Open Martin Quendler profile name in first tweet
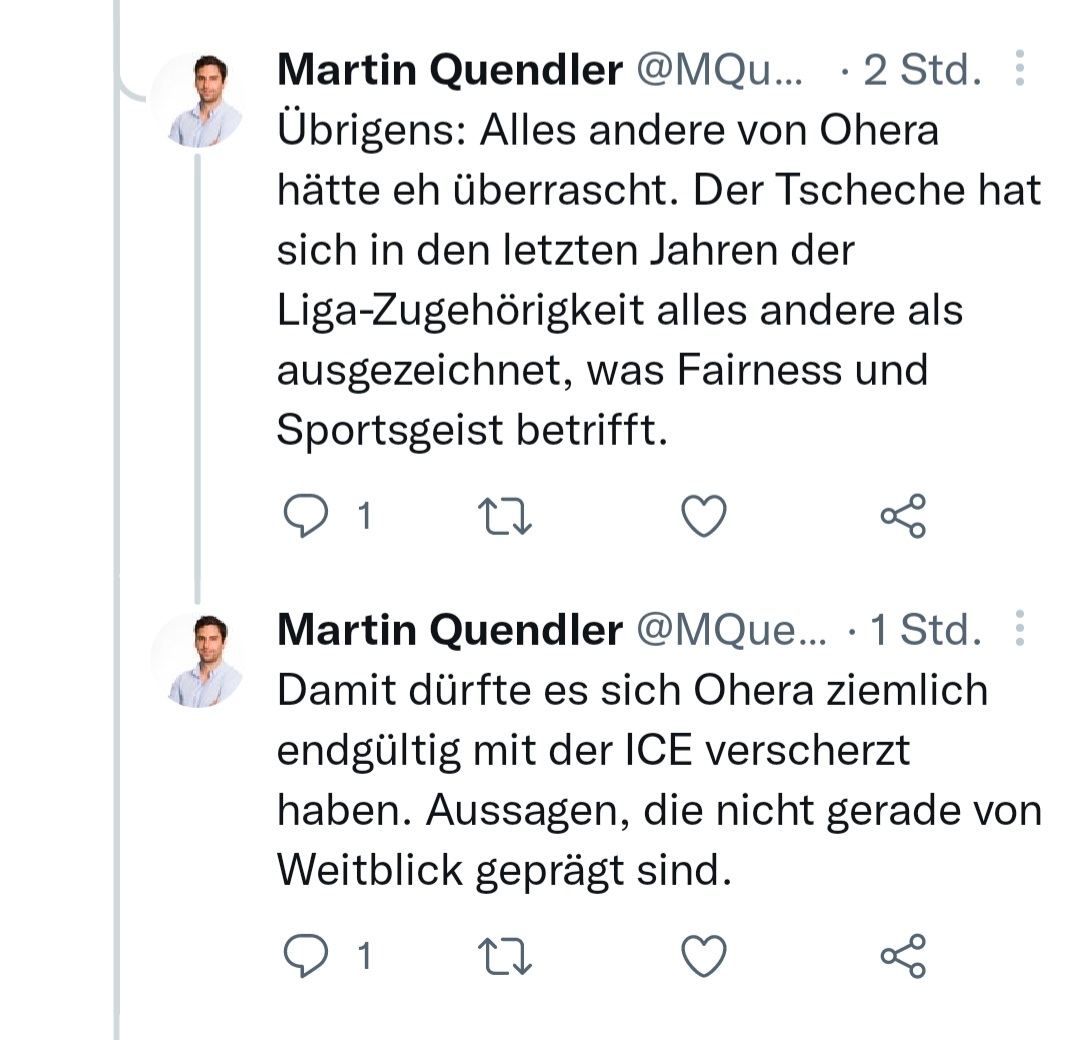 coord(449,70)
